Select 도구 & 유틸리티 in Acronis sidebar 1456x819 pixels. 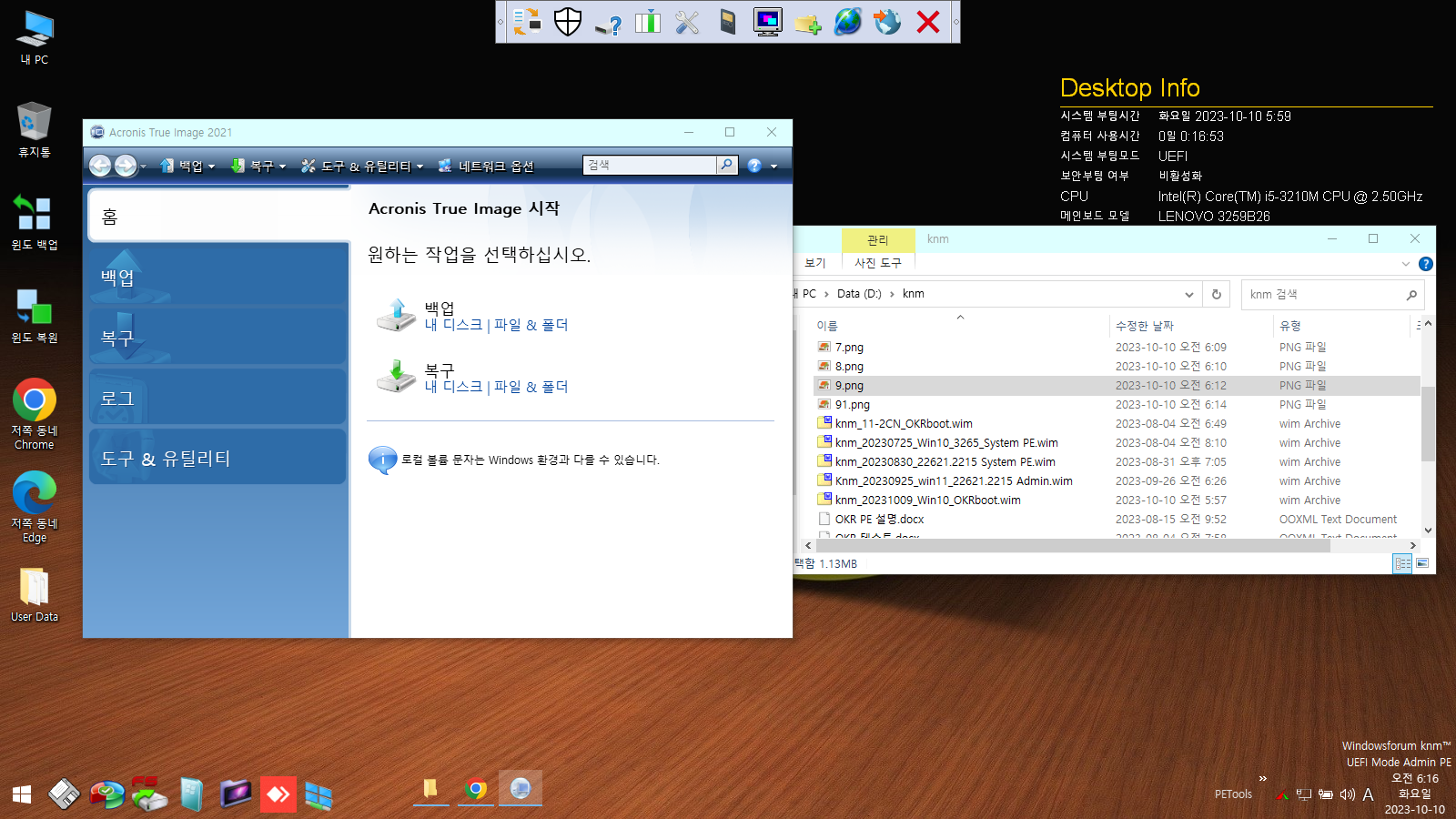[x=218, y=458]
